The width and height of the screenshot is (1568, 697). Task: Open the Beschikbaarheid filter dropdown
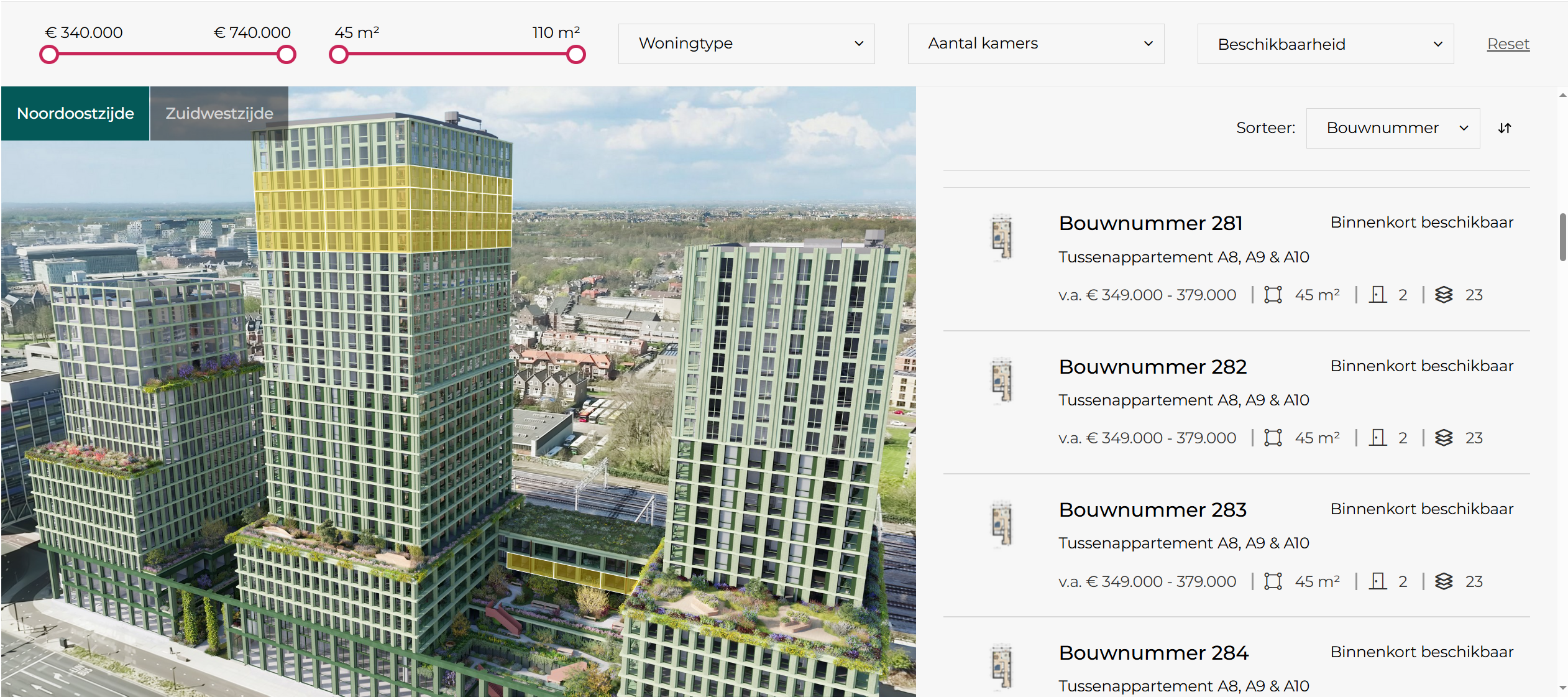pyautogui.click(x=1326, y=44)
